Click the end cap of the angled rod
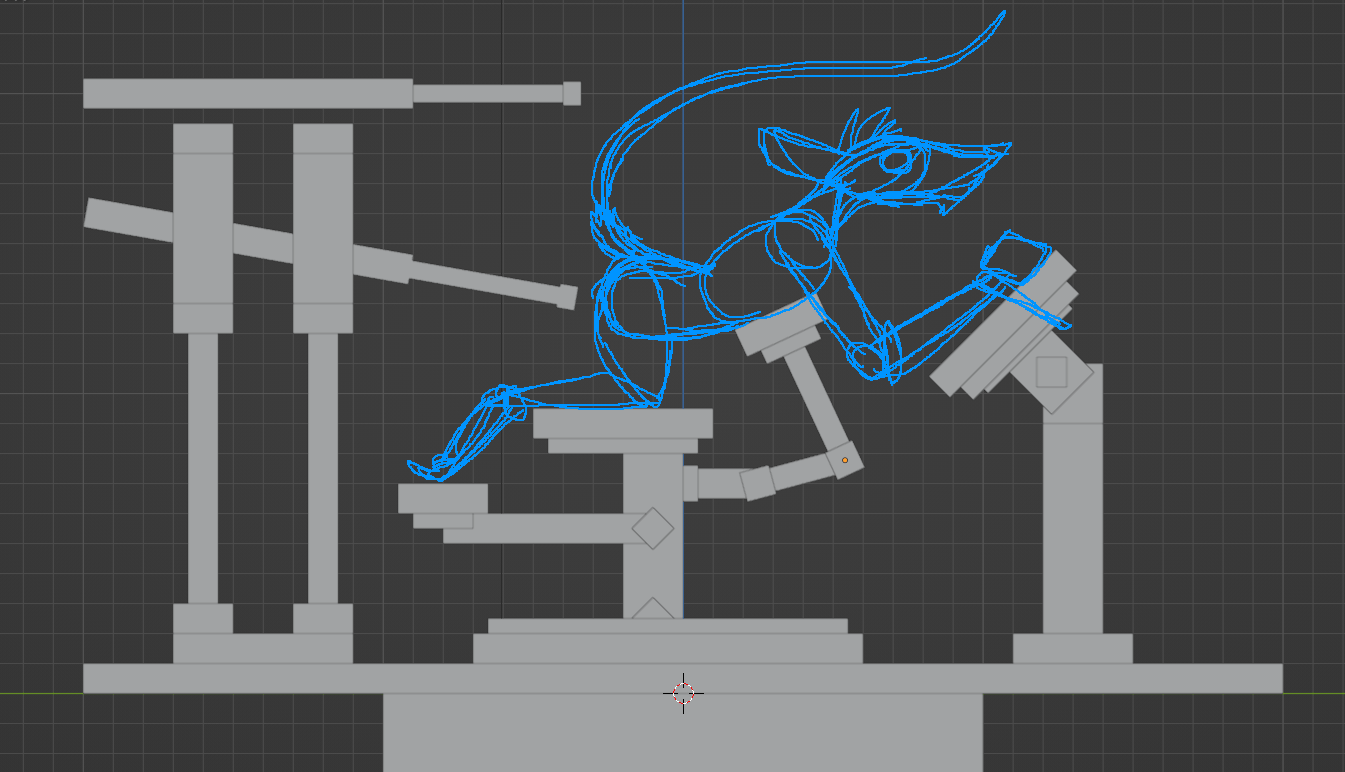 [x=566, y=297]
